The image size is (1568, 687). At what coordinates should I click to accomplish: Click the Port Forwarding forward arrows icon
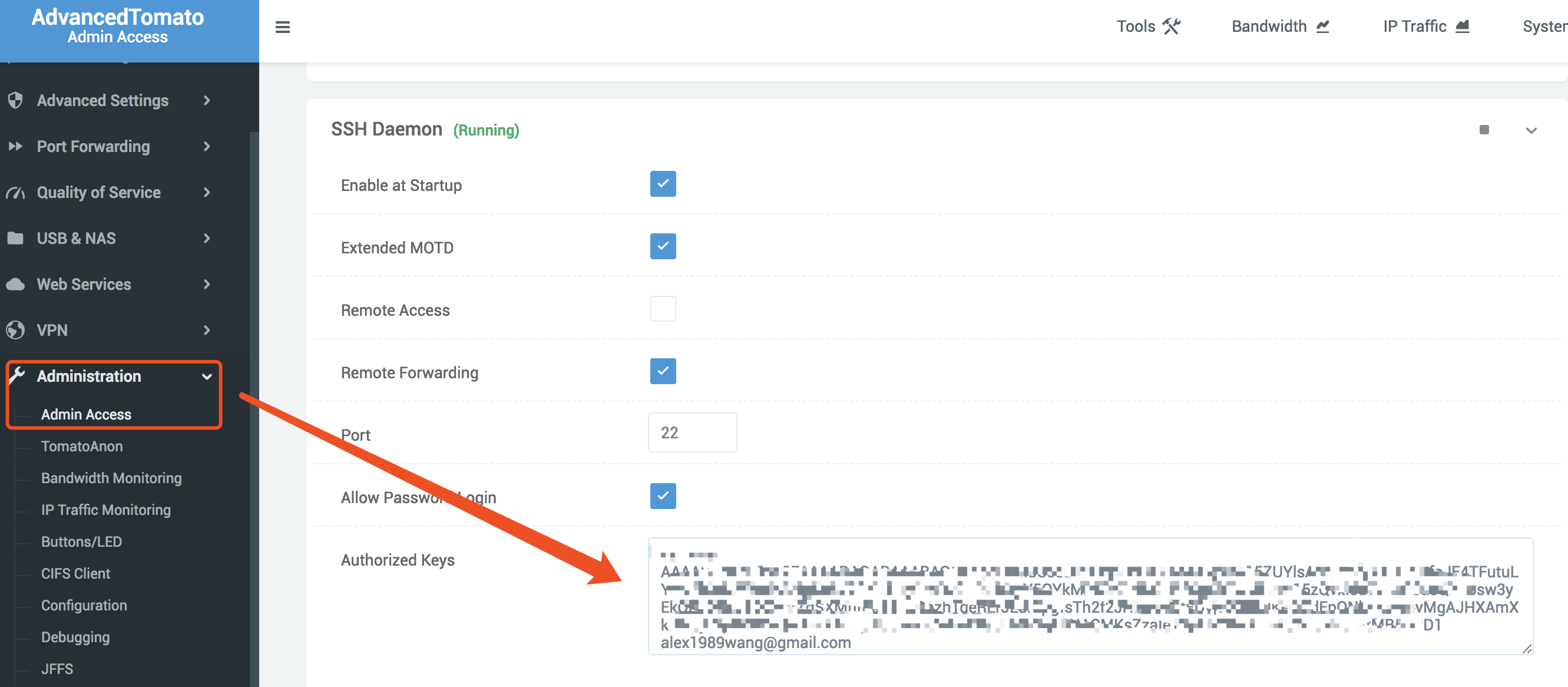(x=15, y=146)
